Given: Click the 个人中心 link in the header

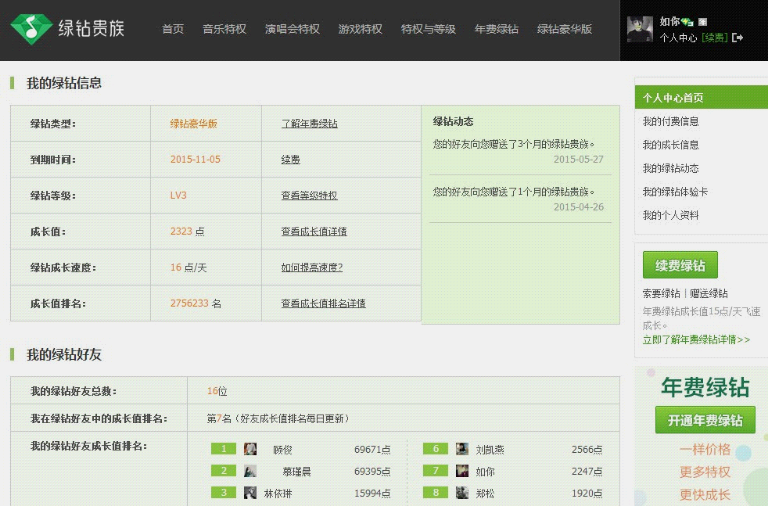Looking at the screenshot, I should point(678,38).
